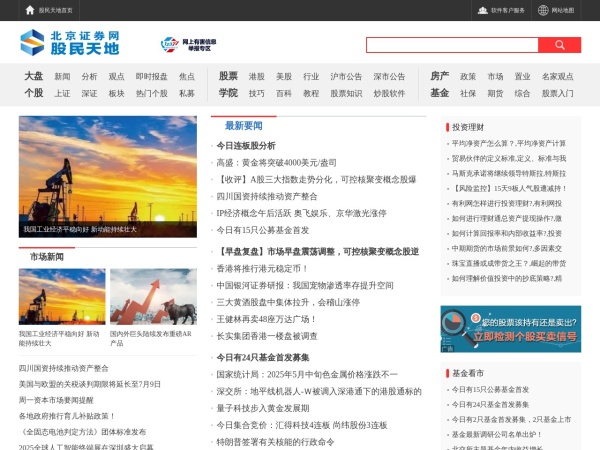This screenshot has width=600, height=450.
Task: Open 平均净资产怎么算 sidebar article
Action: (509, 143)
